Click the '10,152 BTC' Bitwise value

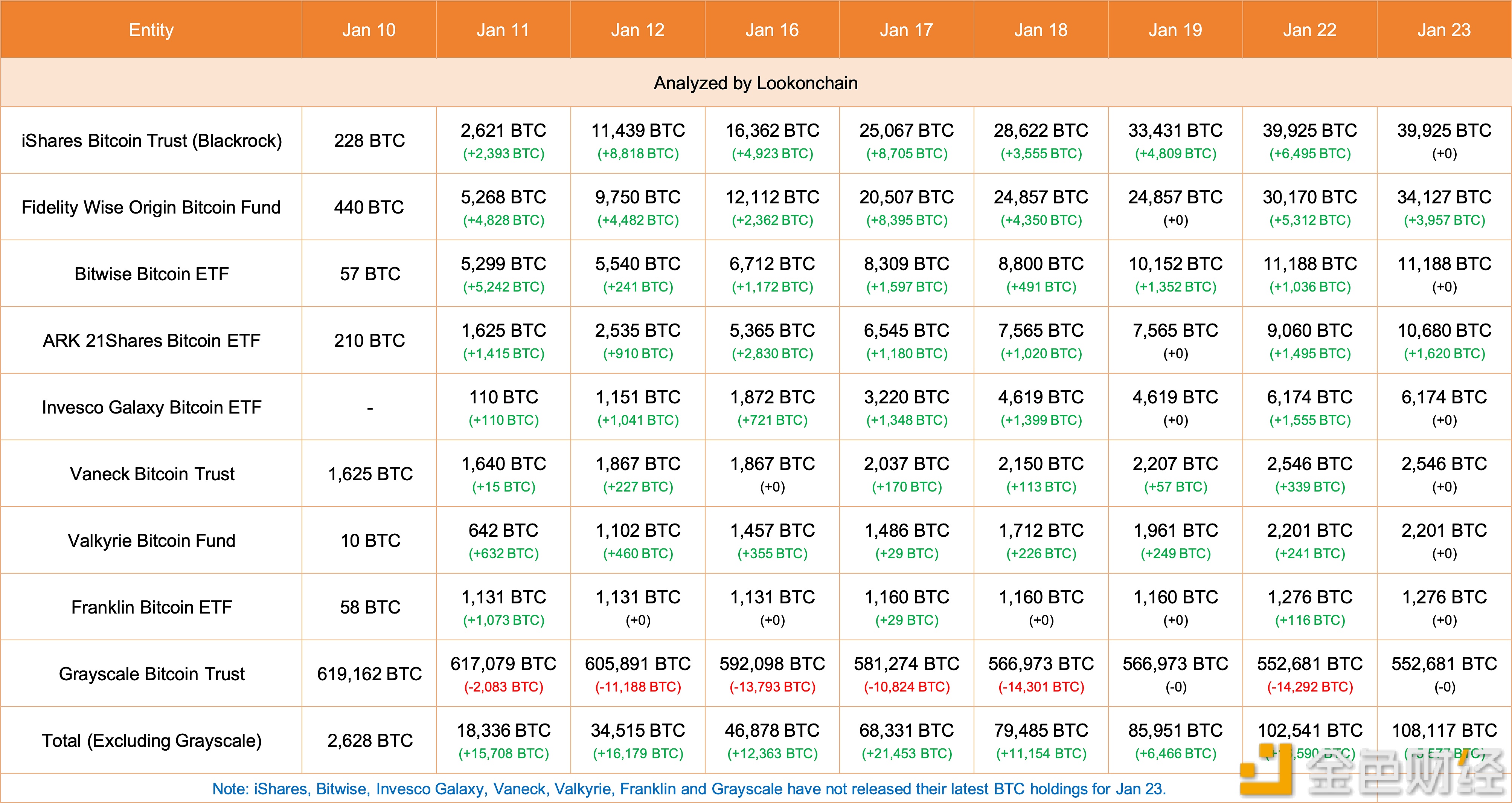pos(1175,264)
